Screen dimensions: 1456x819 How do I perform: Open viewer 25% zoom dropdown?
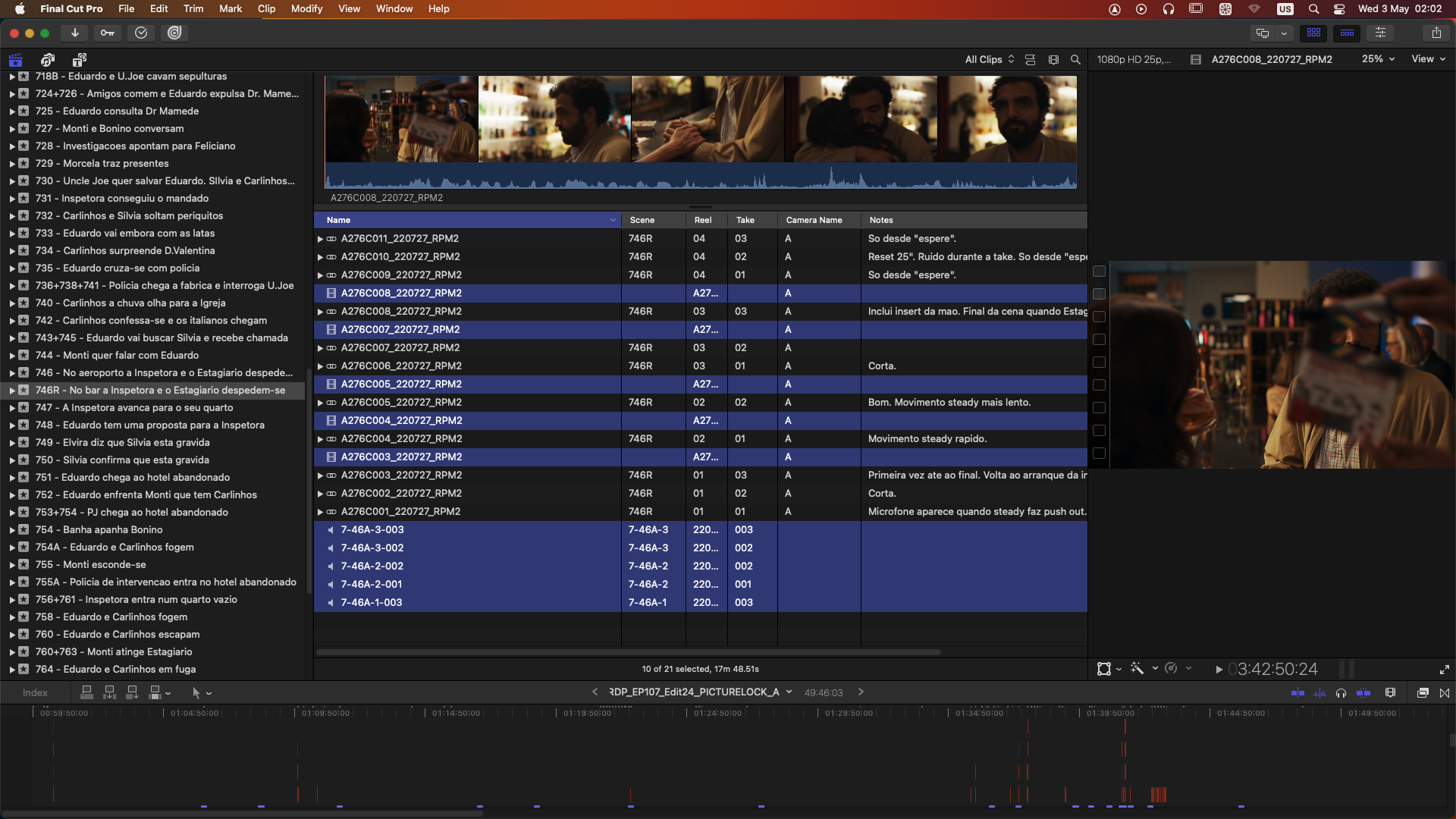pyautogui.click(x=1378, y=59)
